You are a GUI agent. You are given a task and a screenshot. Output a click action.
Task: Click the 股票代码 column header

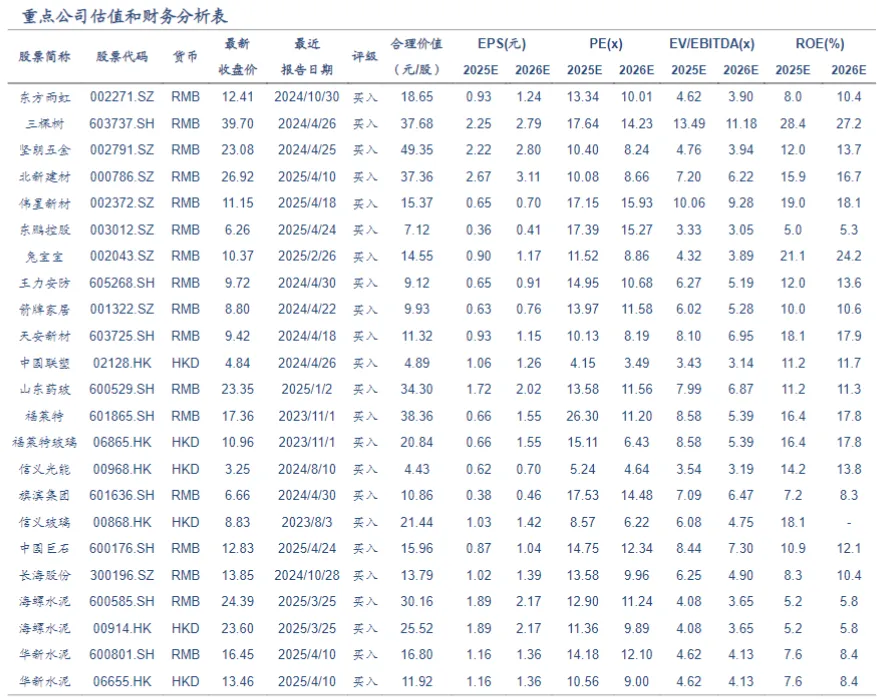[122, 57]
